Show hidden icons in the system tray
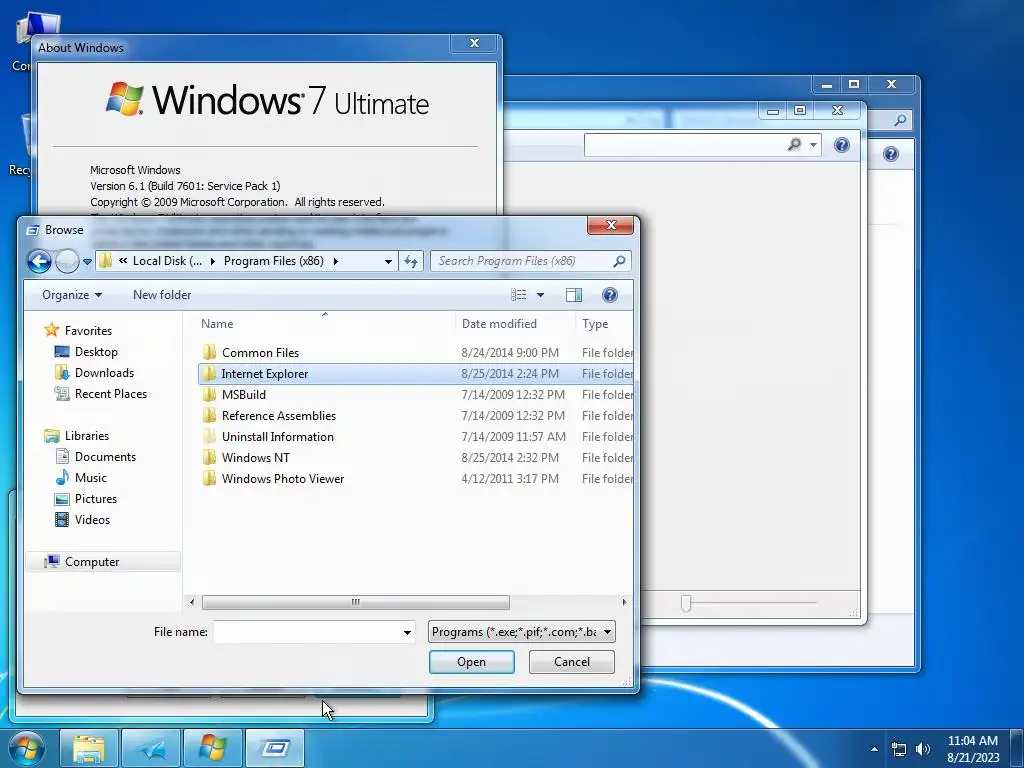Viewport: 1024px width, 768px height. tap(874, 749)
